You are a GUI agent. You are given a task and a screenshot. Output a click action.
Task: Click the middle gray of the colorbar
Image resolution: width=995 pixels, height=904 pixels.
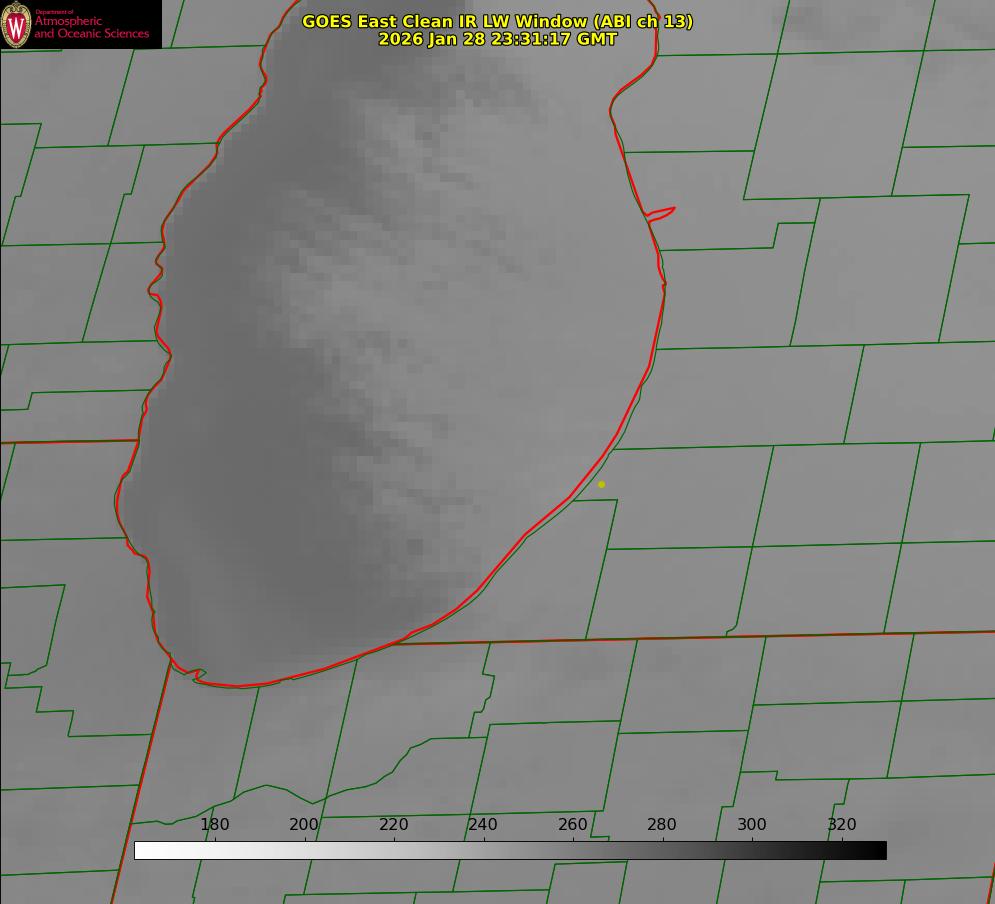coord(510,850)
